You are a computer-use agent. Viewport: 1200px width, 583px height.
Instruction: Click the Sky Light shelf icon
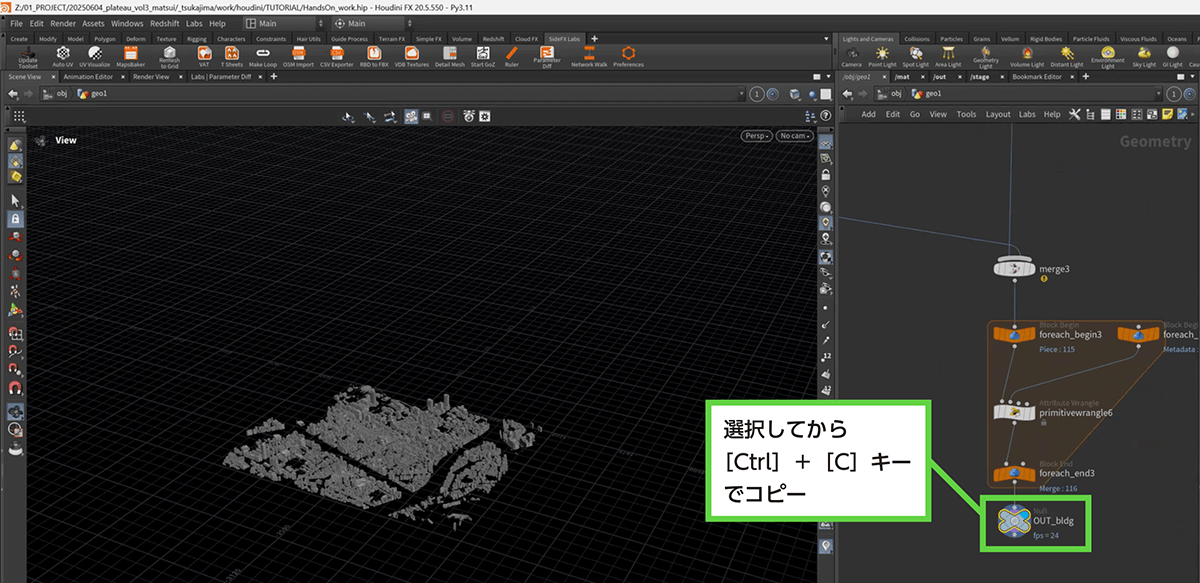tap(1143, 55)
